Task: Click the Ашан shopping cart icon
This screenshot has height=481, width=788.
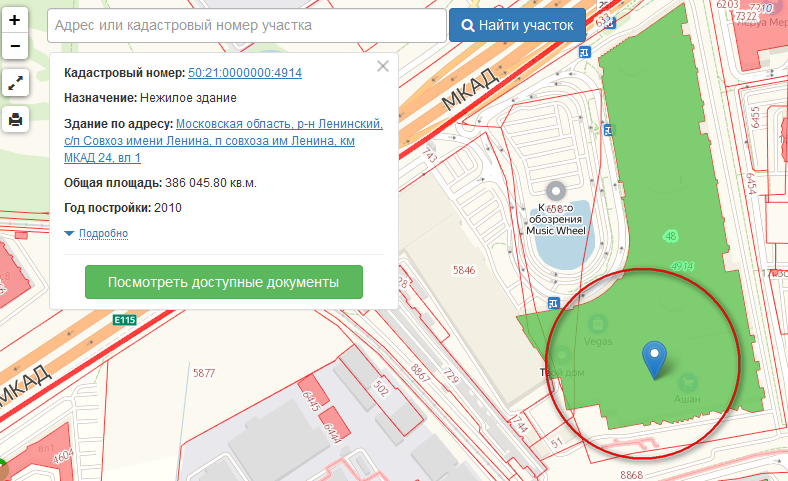Action: 688,383
